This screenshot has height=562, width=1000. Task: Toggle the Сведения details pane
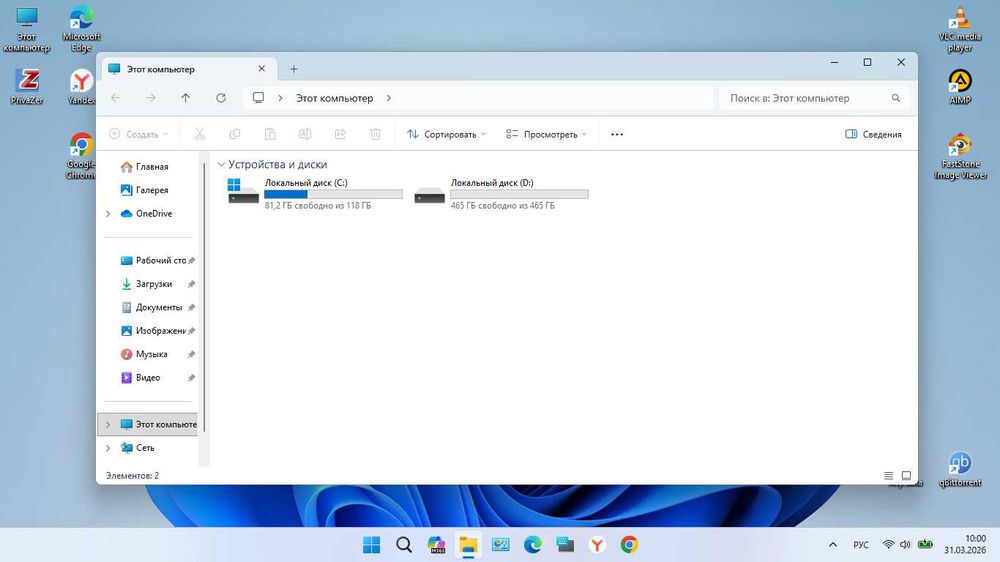click(x=873, y=134)
